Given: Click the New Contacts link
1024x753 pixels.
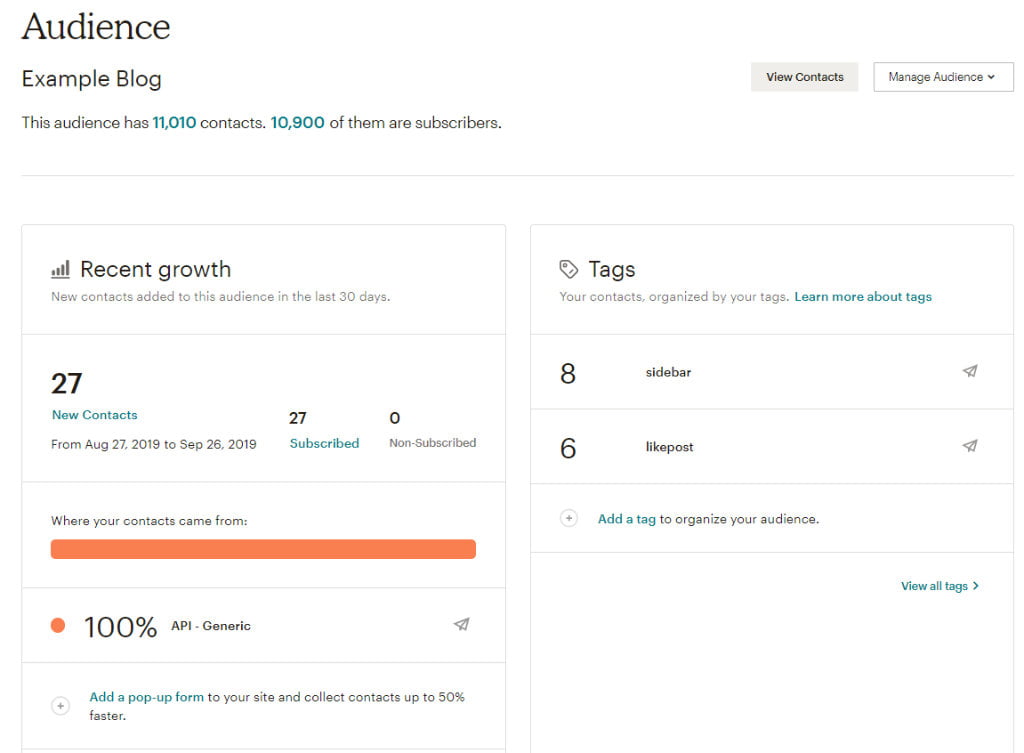Looking at the screenshot, I should click(x=94, y=414).
